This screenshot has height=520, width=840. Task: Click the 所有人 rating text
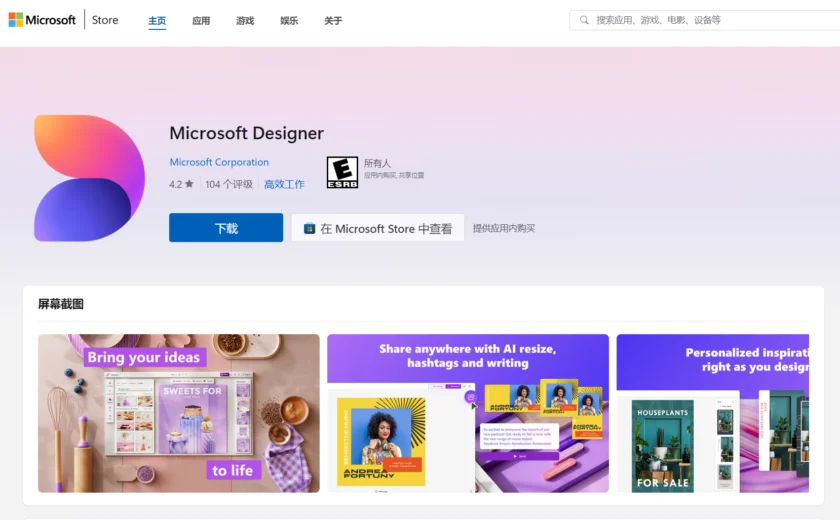[x=377, y=163]
